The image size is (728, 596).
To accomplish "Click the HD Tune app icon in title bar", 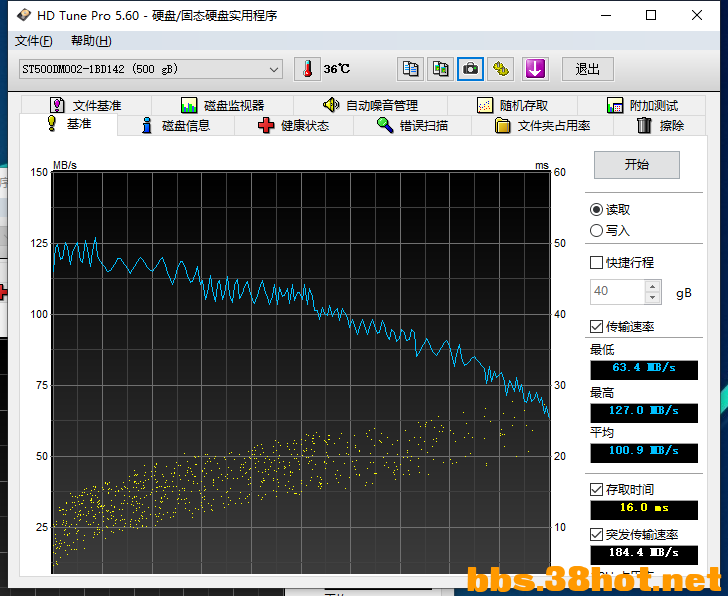I will pyautogui.click(x=23, y=15).
